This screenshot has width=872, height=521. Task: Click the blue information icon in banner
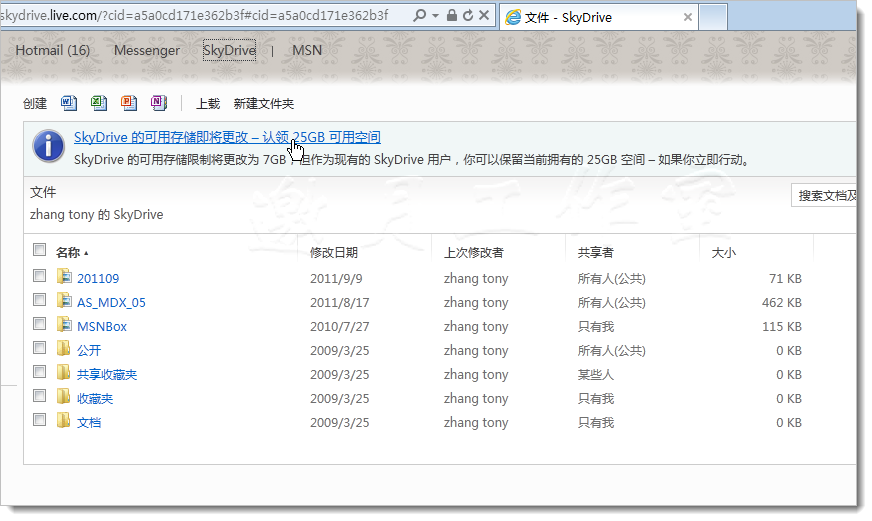[48, 146]
